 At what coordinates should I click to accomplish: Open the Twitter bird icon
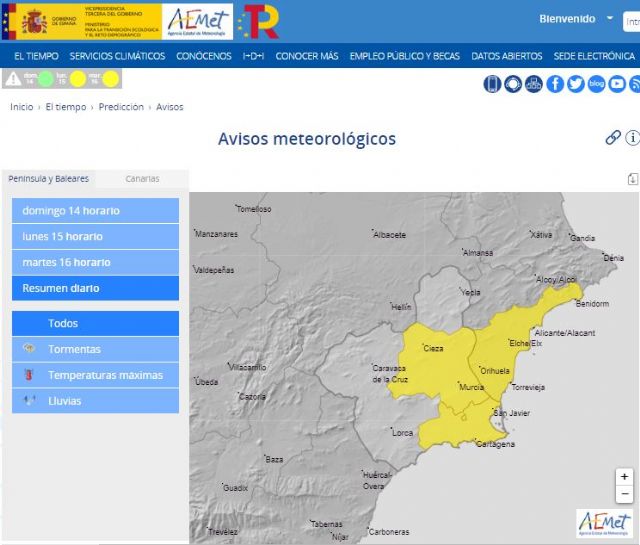[x=576, y=84]
